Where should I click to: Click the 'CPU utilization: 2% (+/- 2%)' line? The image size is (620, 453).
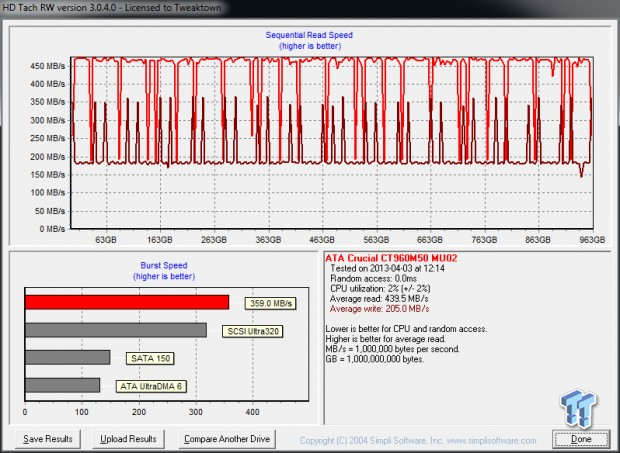(380, 289)
